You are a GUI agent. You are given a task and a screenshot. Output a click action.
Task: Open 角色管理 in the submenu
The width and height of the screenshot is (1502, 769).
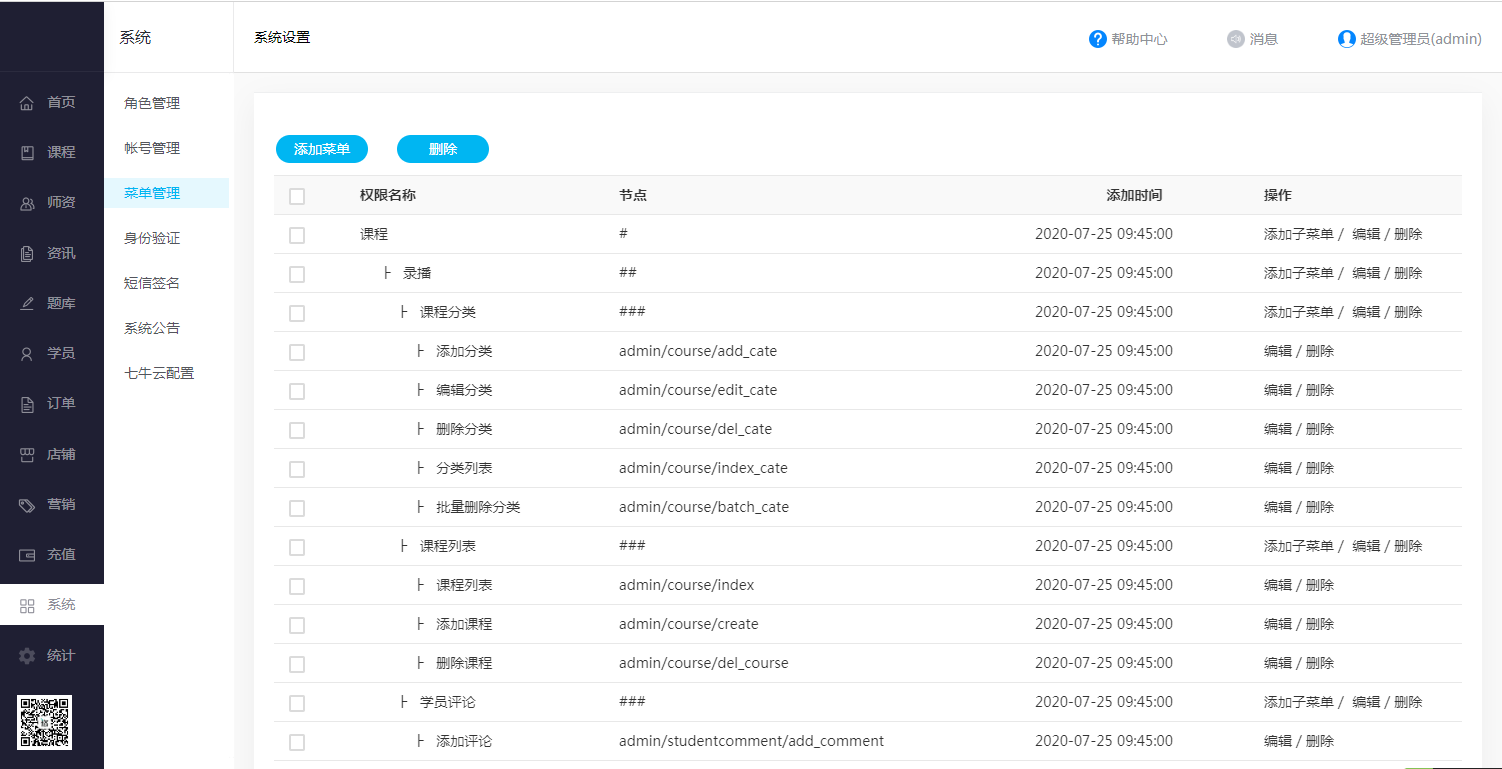(152, 103)
